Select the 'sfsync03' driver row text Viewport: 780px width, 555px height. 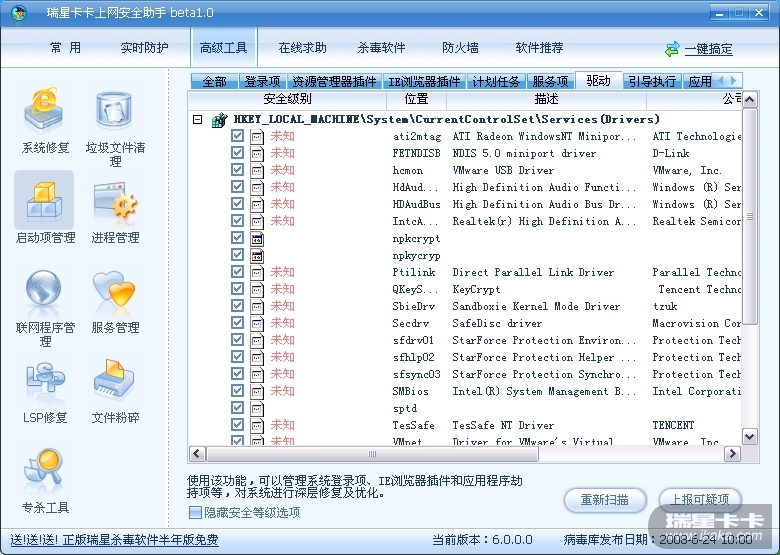(x=416, y=374)
